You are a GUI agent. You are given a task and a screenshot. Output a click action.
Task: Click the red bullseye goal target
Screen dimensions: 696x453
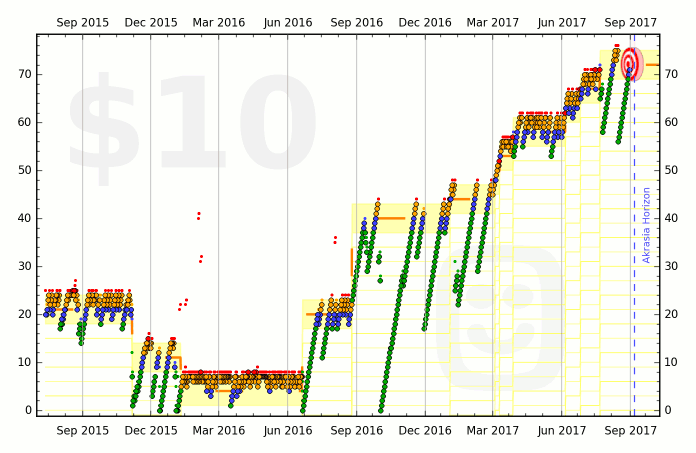[631, 65]
